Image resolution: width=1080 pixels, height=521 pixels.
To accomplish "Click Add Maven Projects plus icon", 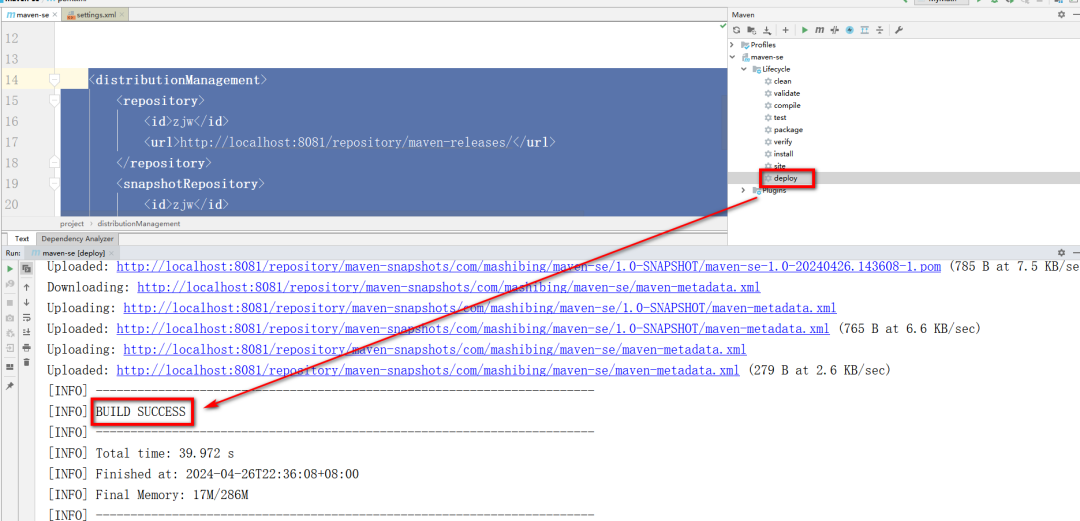I will 785,30.
